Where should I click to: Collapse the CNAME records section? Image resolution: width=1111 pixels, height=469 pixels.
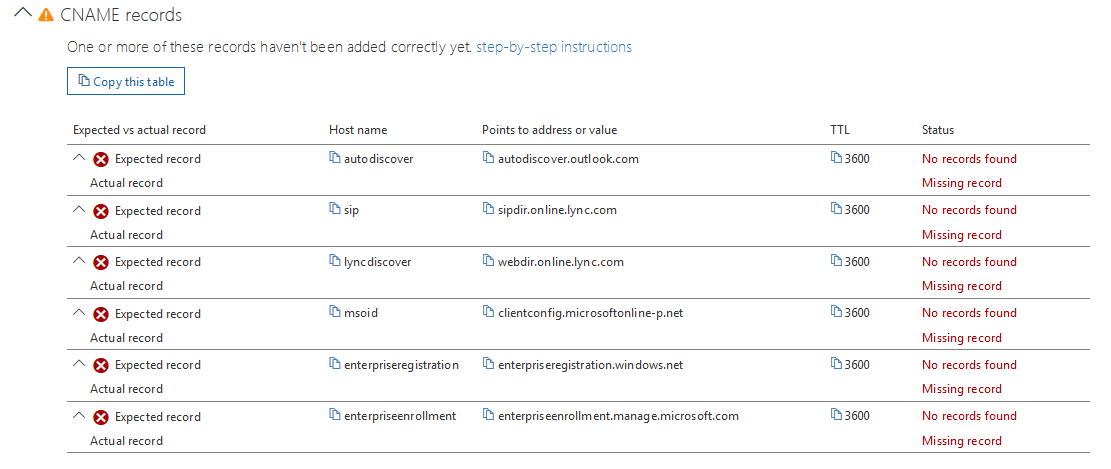24,13
